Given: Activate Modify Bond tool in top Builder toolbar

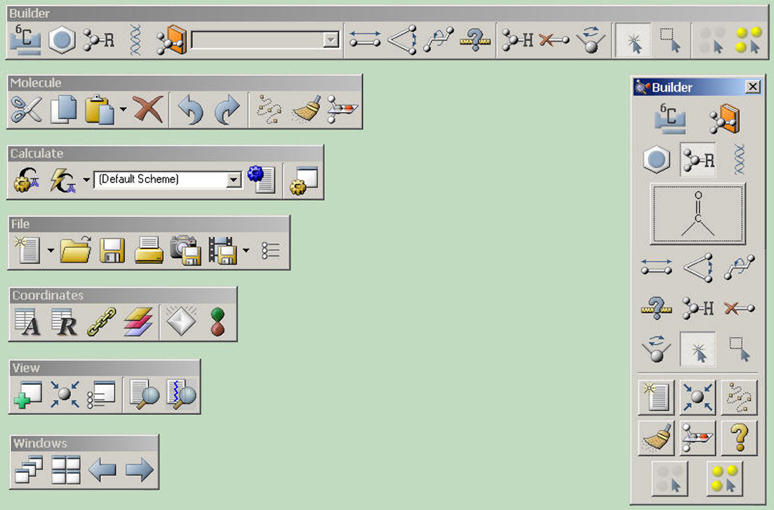Looking at the screenshot, I should [x=365, y=39].
